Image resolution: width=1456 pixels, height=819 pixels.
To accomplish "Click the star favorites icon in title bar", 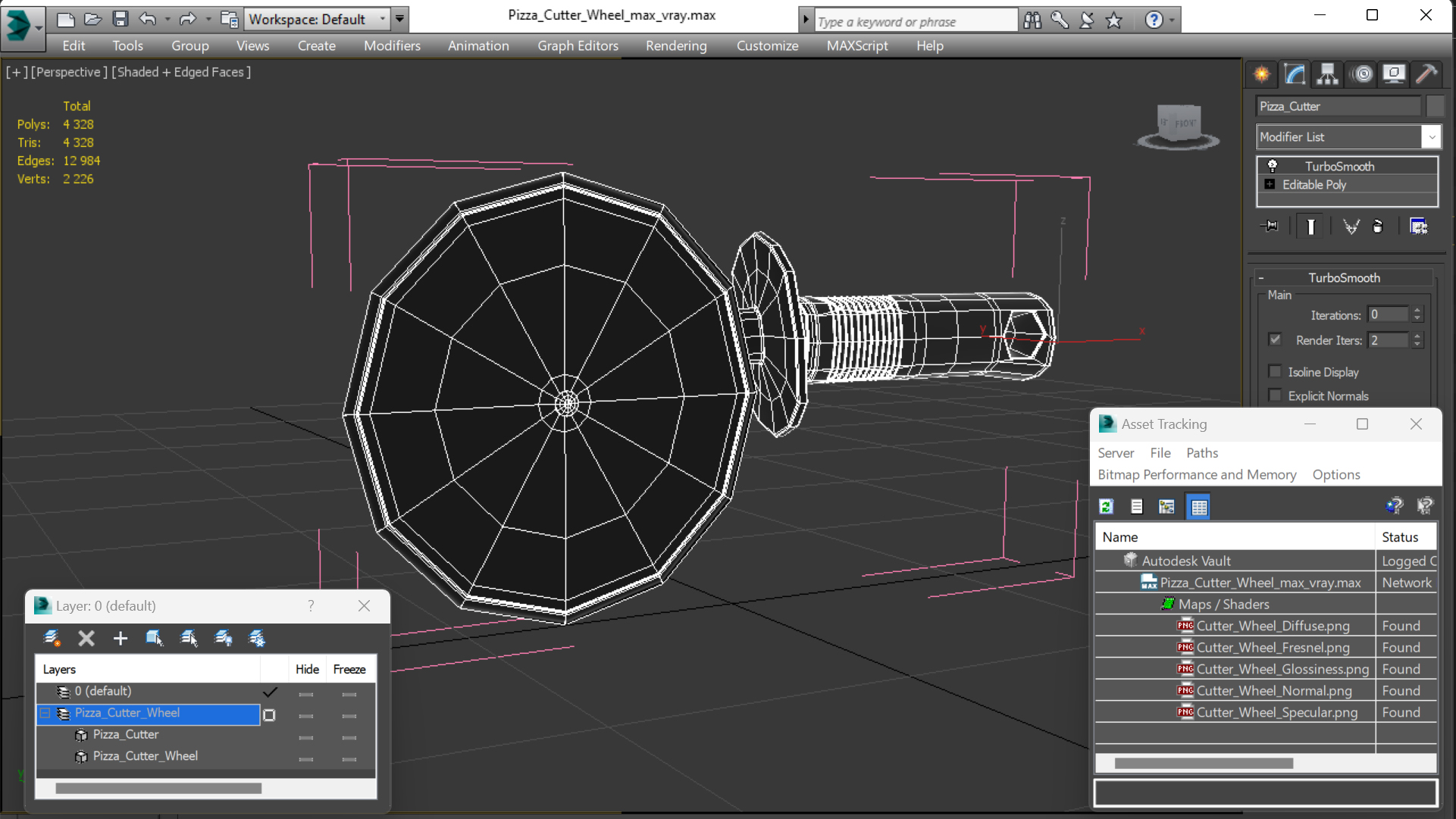I will pyautogui.click(x=1113, y=20).
